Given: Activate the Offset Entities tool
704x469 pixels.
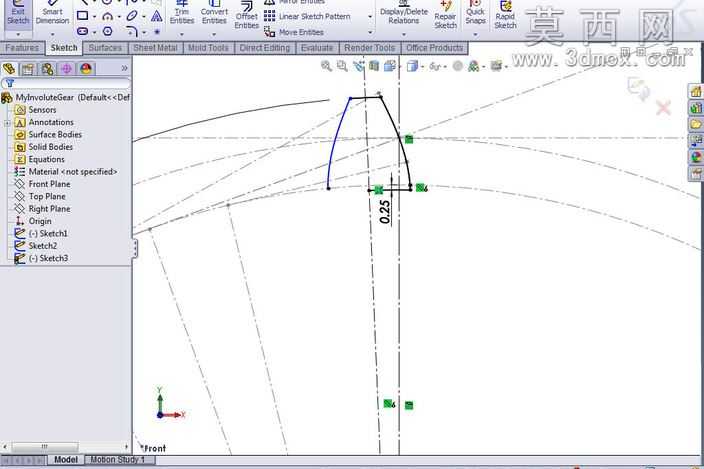Looking at the screenshot, I should point(246,16).
